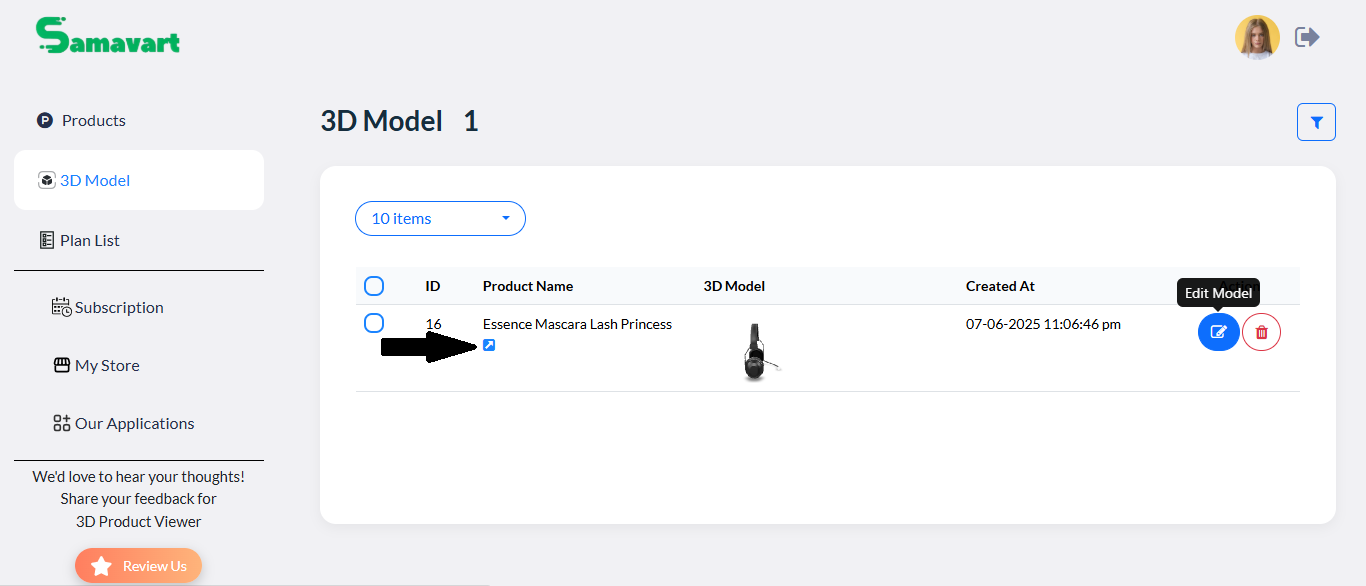The image size is (1366, 586).
Task: Open the external link icon under the product name
Action: pos(489,345)
